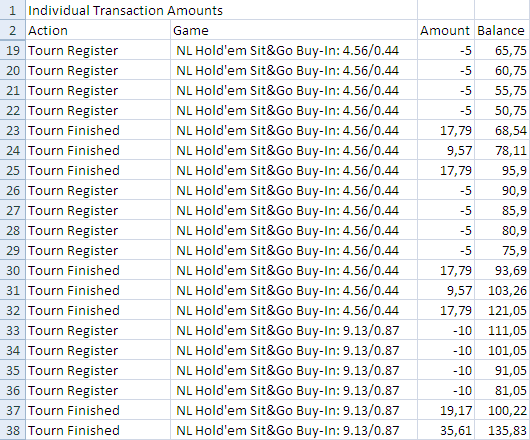This screenshot has height=440, width=530.
Task: Select row header 38
Action: click(13, 430)
